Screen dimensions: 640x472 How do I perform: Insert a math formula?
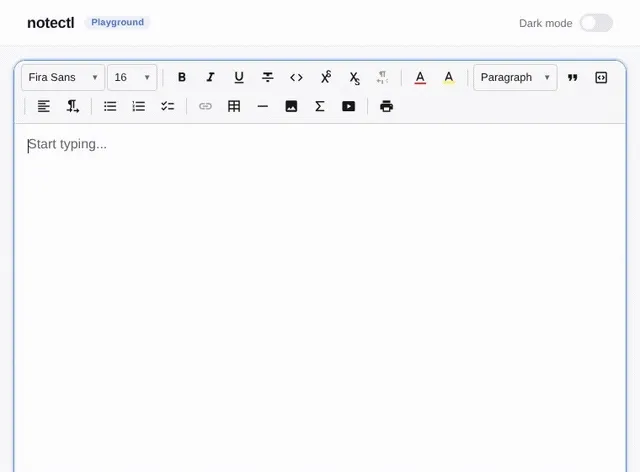(x=320, y=107)
